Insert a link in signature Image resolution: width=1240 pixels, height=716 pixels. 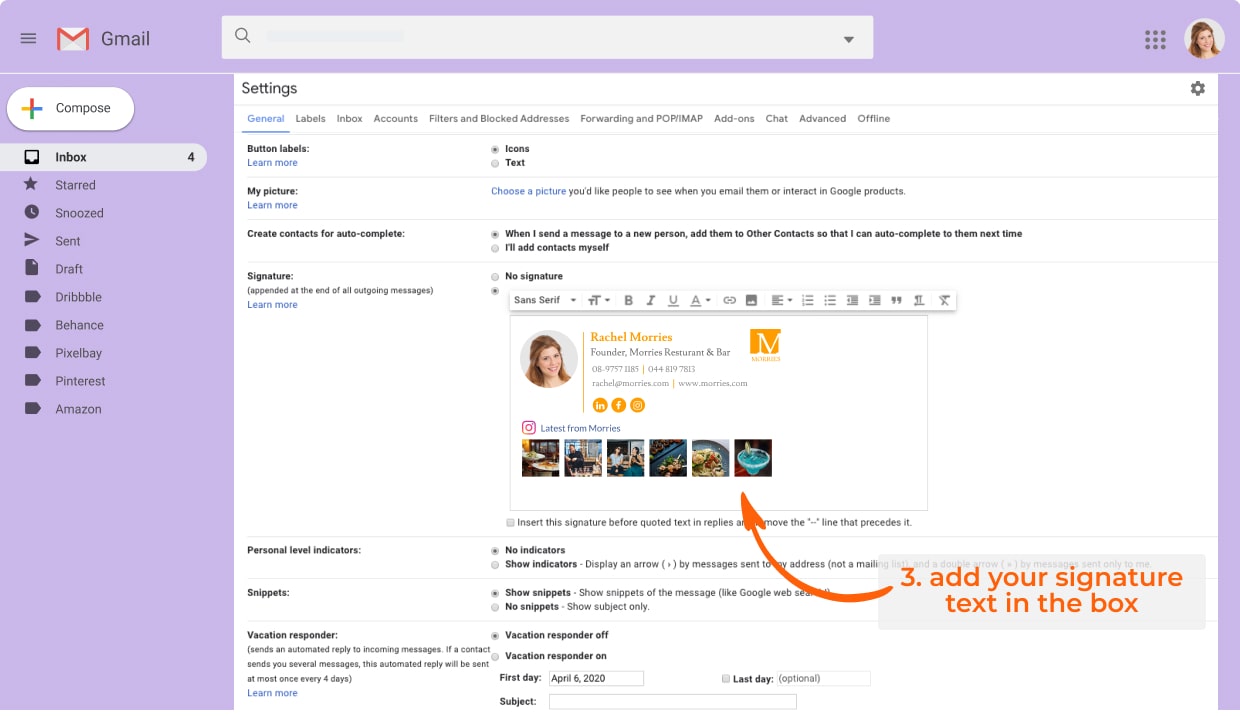(729, 300)
